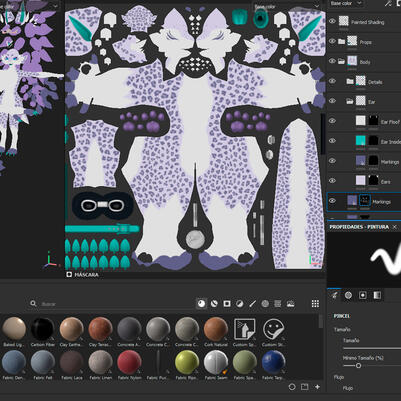The height and width of the screenshot is (401, 401).
Task: Select the Fabric Seam material thumbnail
Action: pyautogui.click(x=216, y=362)
